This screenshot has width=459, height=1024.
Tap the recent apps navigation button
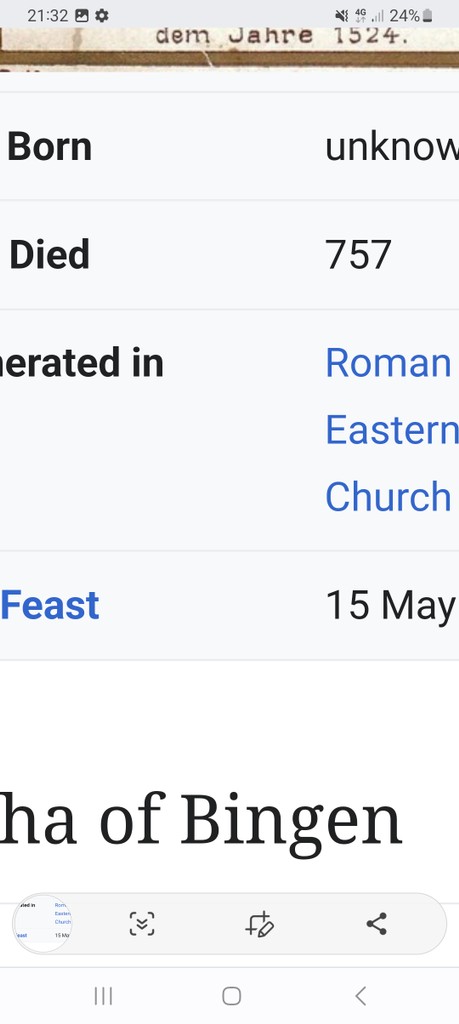tap(103, 996)
